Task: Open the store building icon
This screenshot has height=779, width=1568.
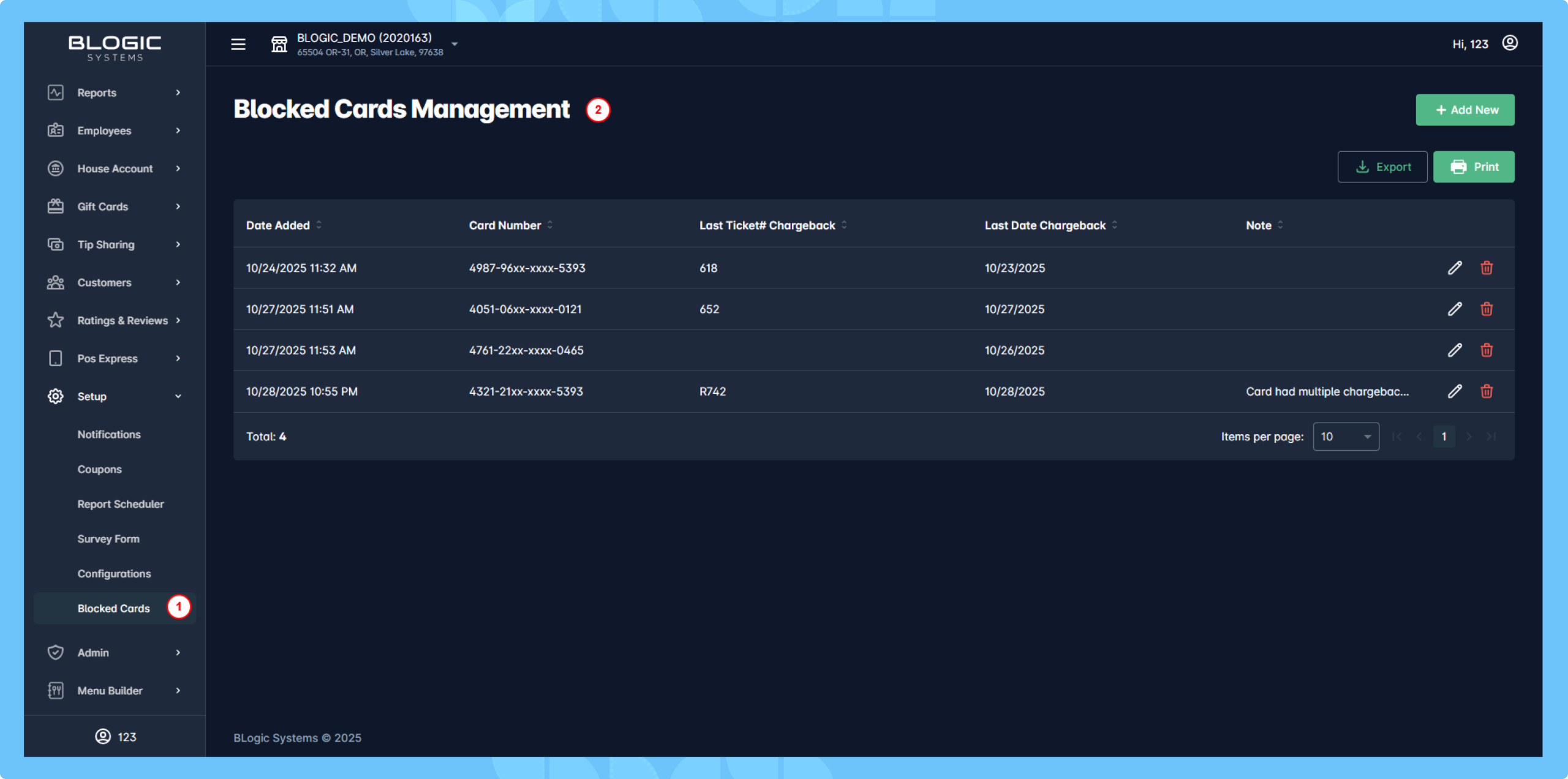Action: coord(279,44)
